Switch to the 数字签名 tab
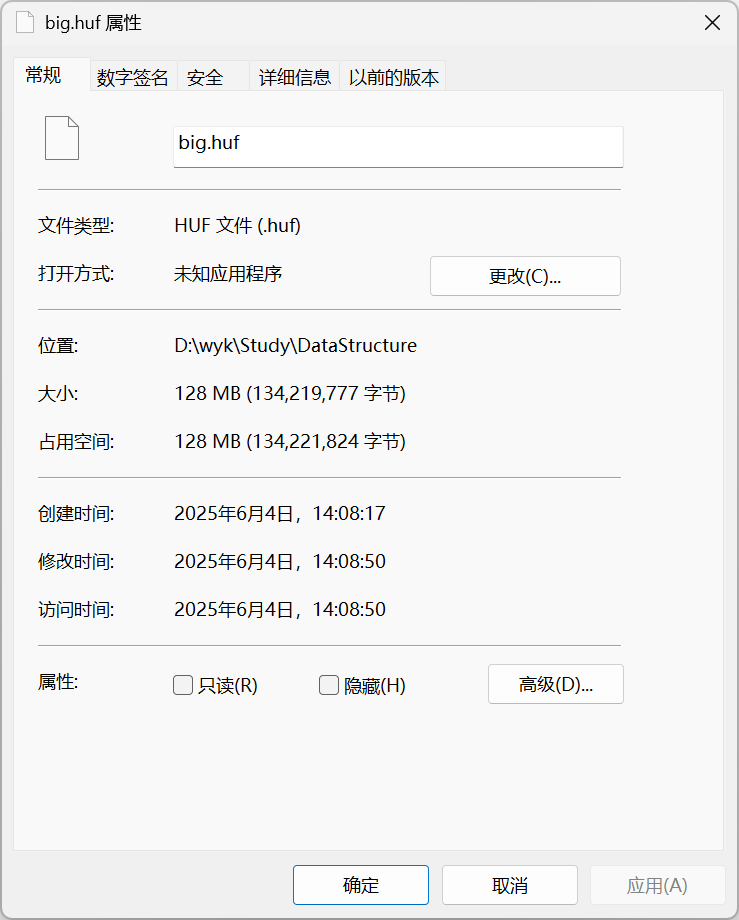739x920 pixels. pos(132,77)
